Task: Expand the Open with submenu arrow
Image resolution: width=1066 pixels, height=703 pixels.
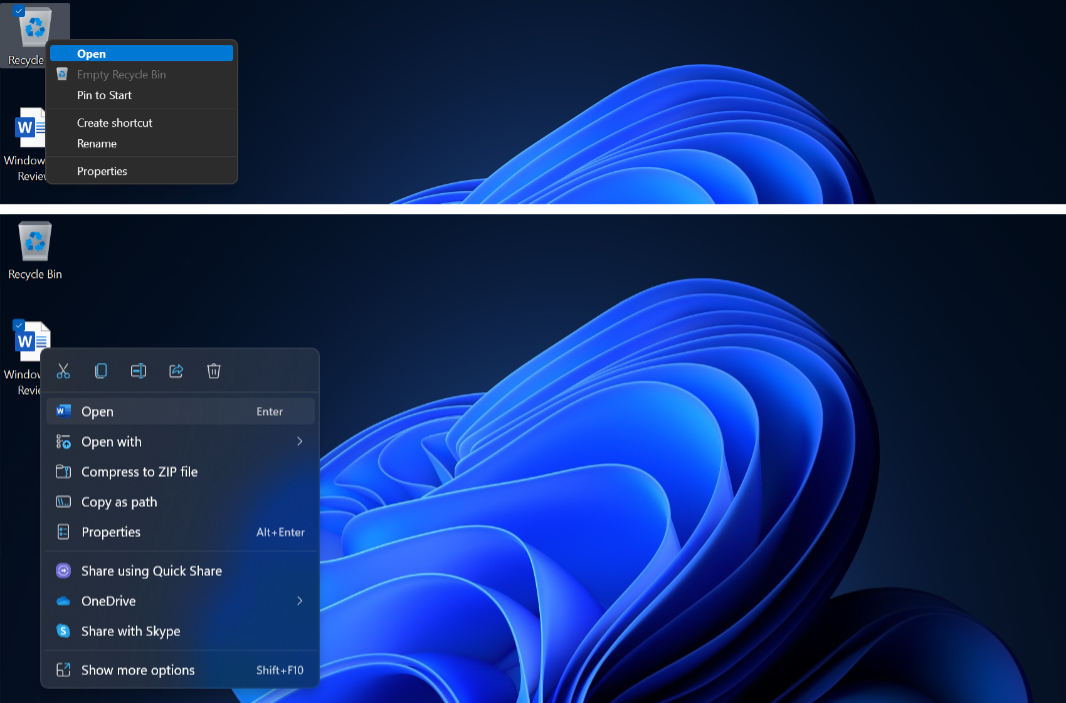Action: [300, 441]
